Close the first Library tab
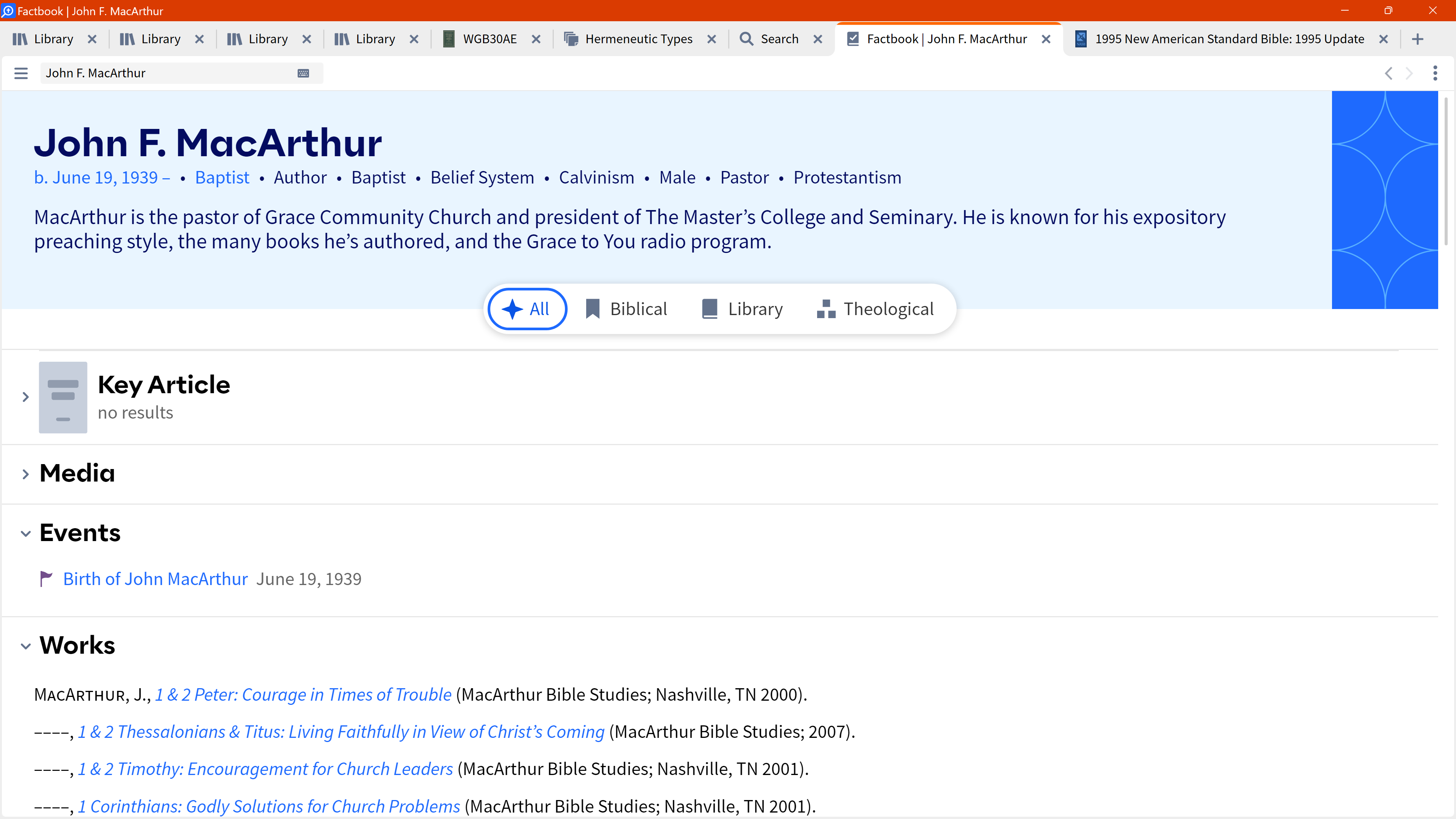The image size is (1456, 819). click(x=92, y=39)
